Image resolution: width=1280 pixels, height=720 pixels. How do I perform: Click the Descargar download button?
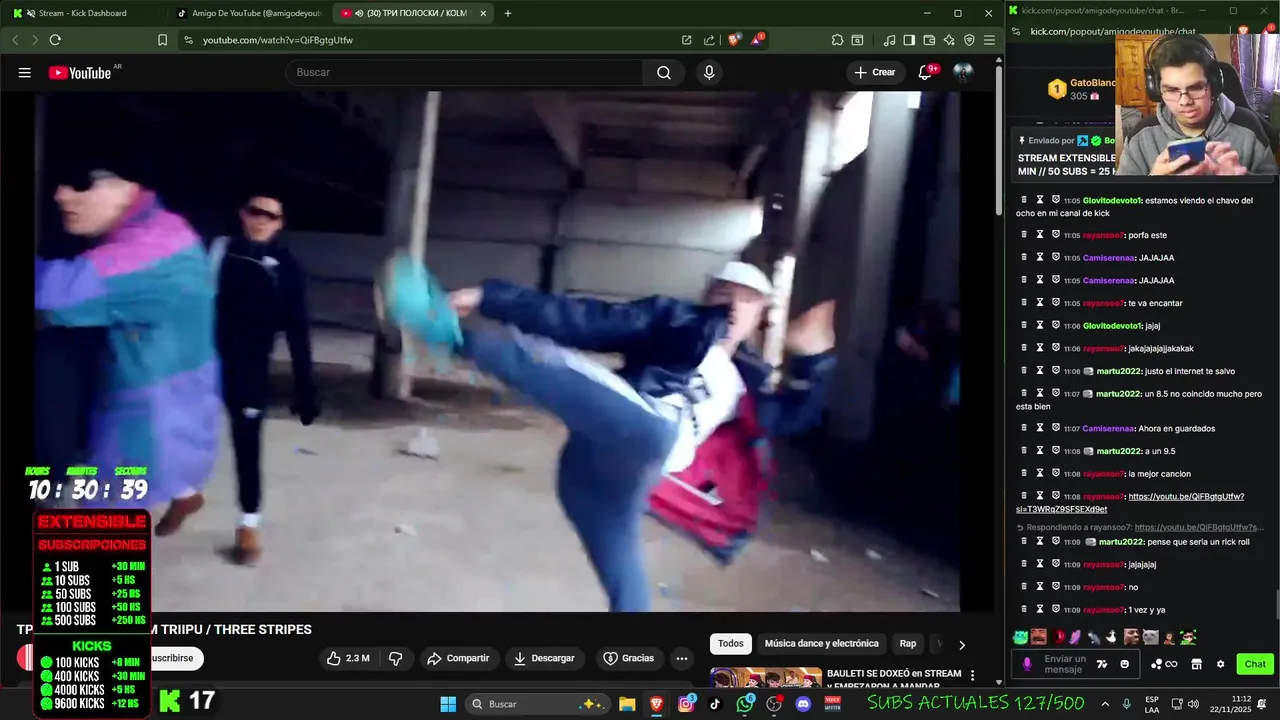545,658
